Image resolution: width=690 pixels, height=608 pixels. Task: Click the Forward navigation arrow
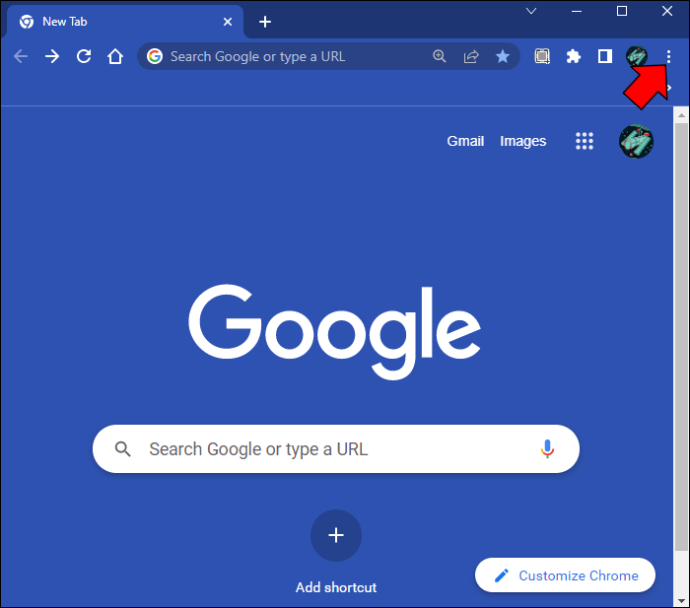click(x=52, y=56)
